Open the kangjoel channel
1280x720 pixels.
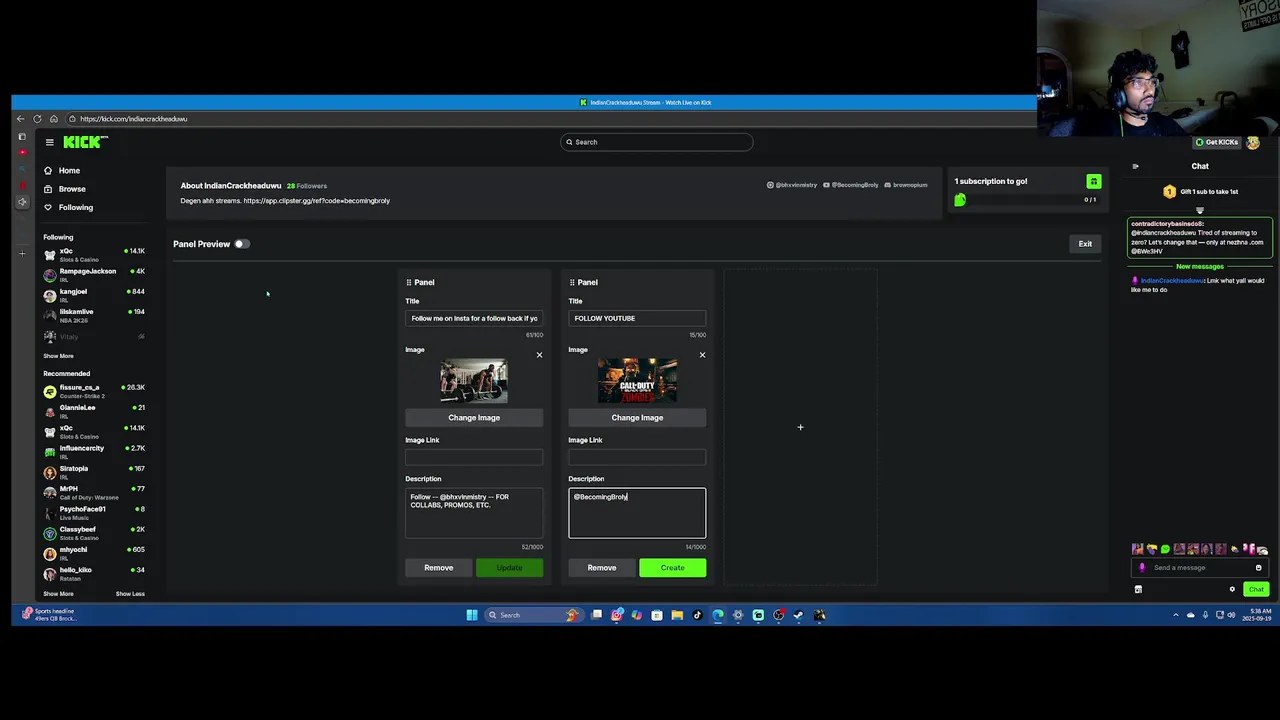tap(96, 294)
